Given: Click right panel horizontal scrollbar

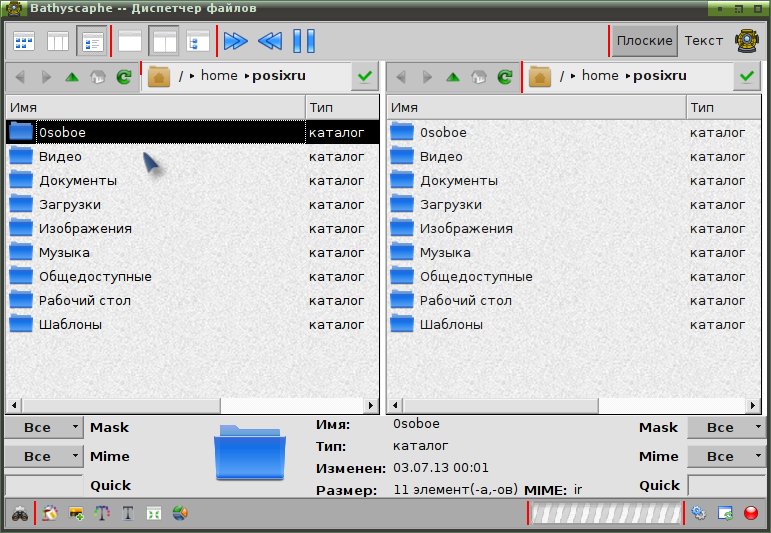Looking at the screenshot, I should 501,406.
